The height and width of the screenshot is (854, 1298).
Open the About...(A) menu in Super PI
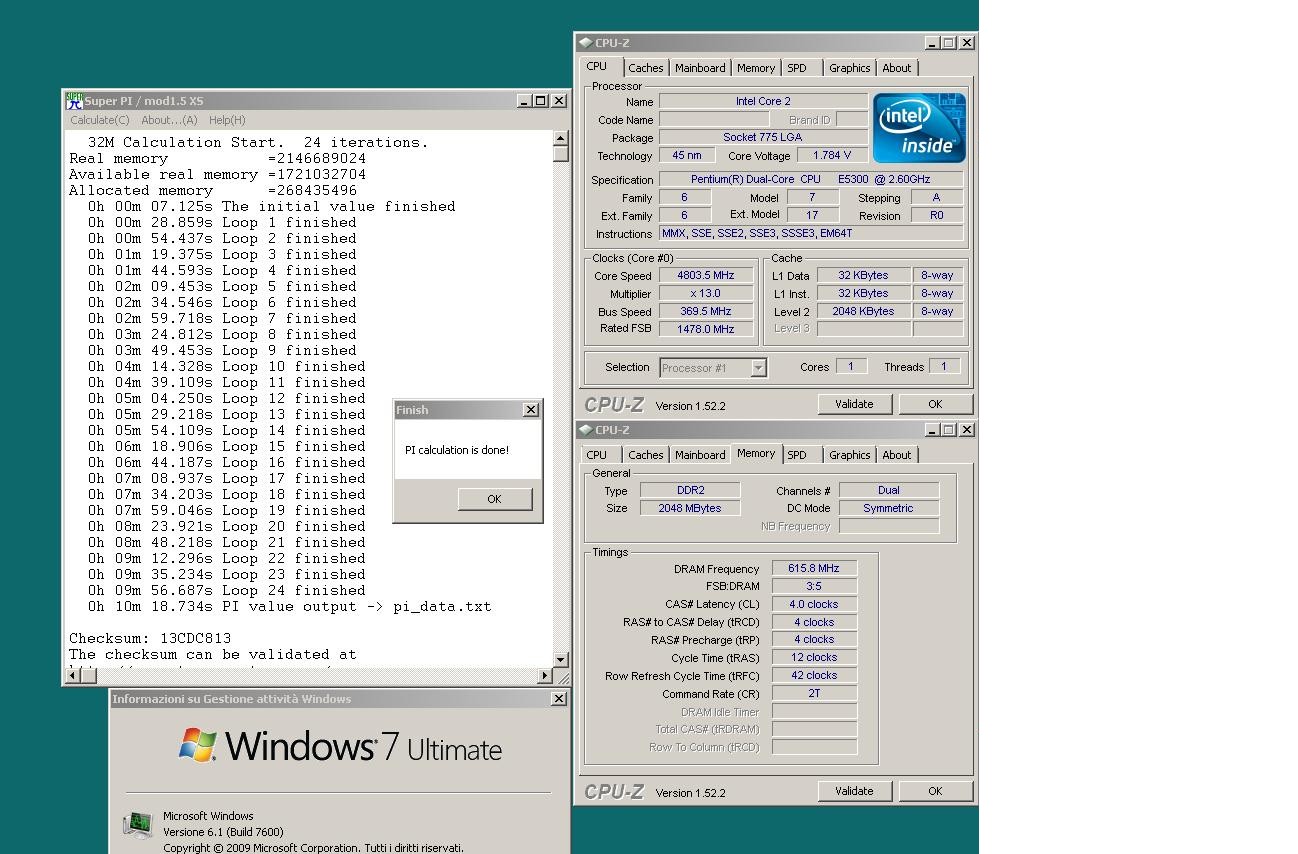coord(169,120)
